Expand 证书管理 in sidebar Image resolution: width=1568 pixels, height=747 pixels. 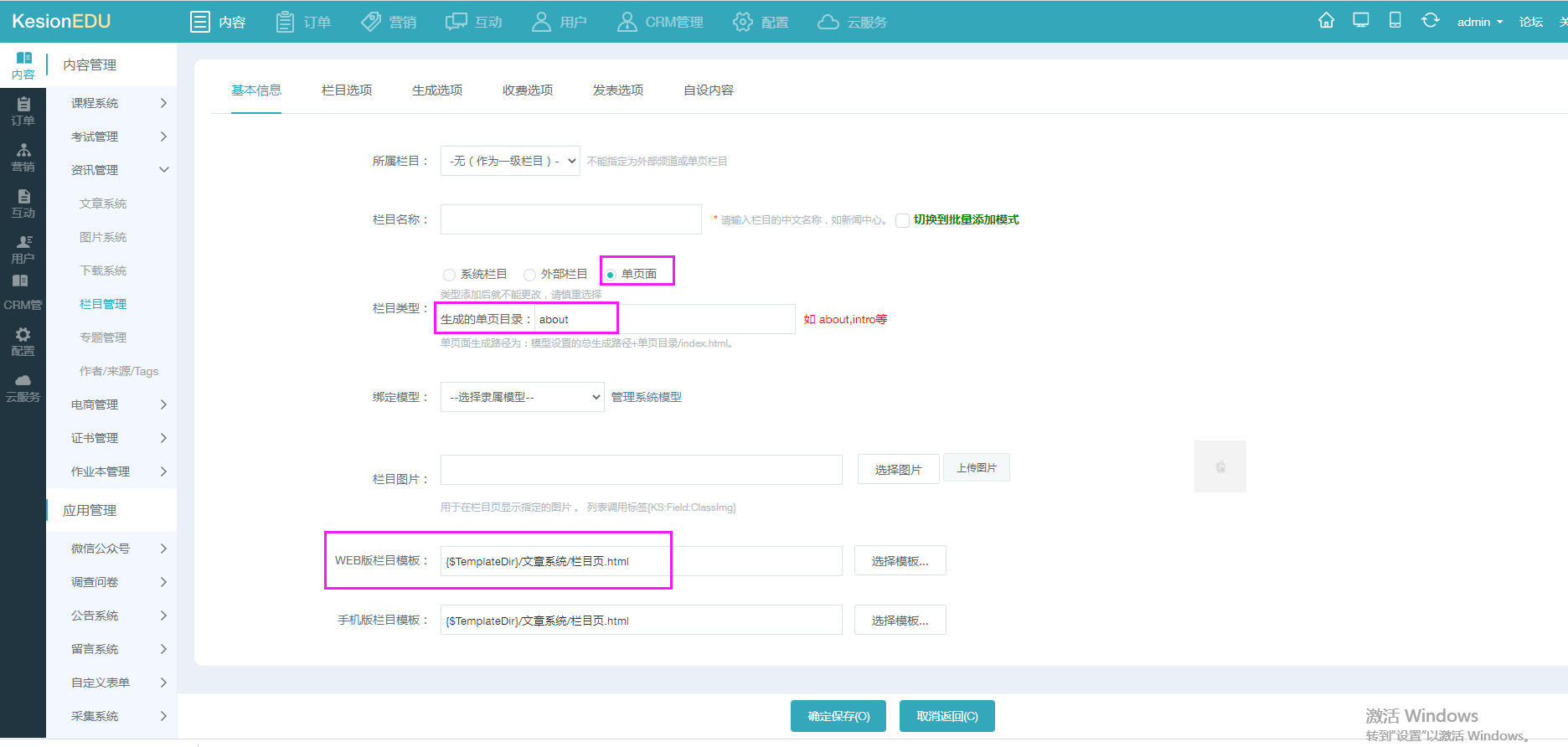[x=111, y=438]
